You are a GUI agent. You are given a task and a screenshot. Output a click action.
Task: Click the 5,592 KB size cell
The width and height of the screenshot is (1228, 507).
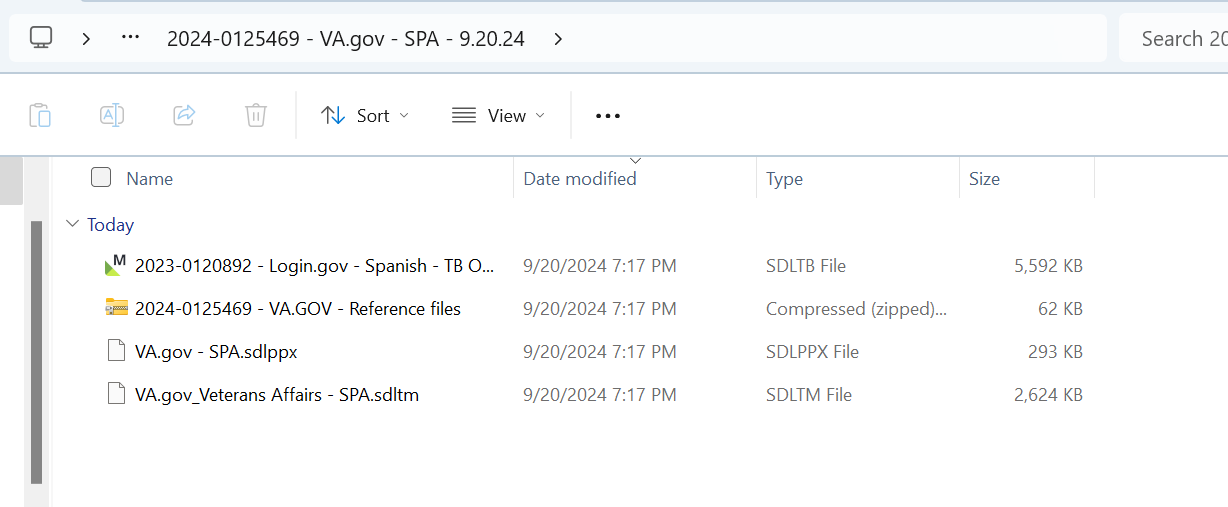(1048, 266)
